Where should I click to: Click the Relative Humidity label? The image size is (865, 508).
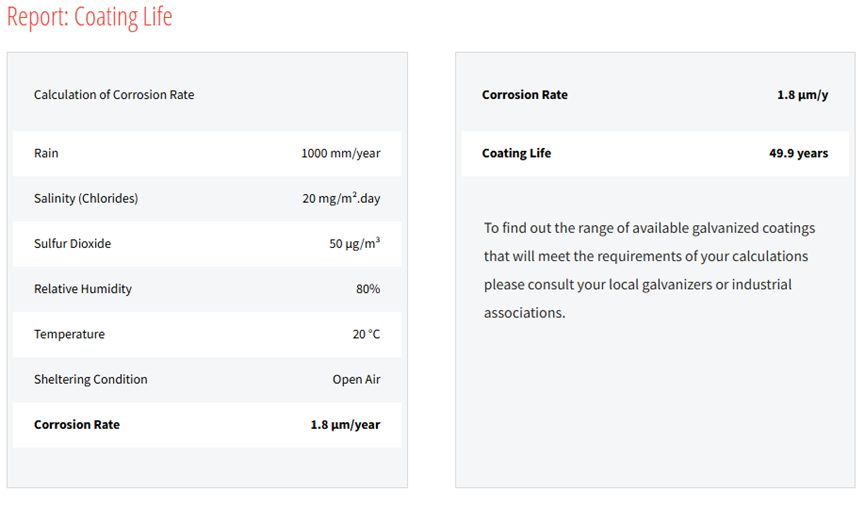[x=83, y=289]
